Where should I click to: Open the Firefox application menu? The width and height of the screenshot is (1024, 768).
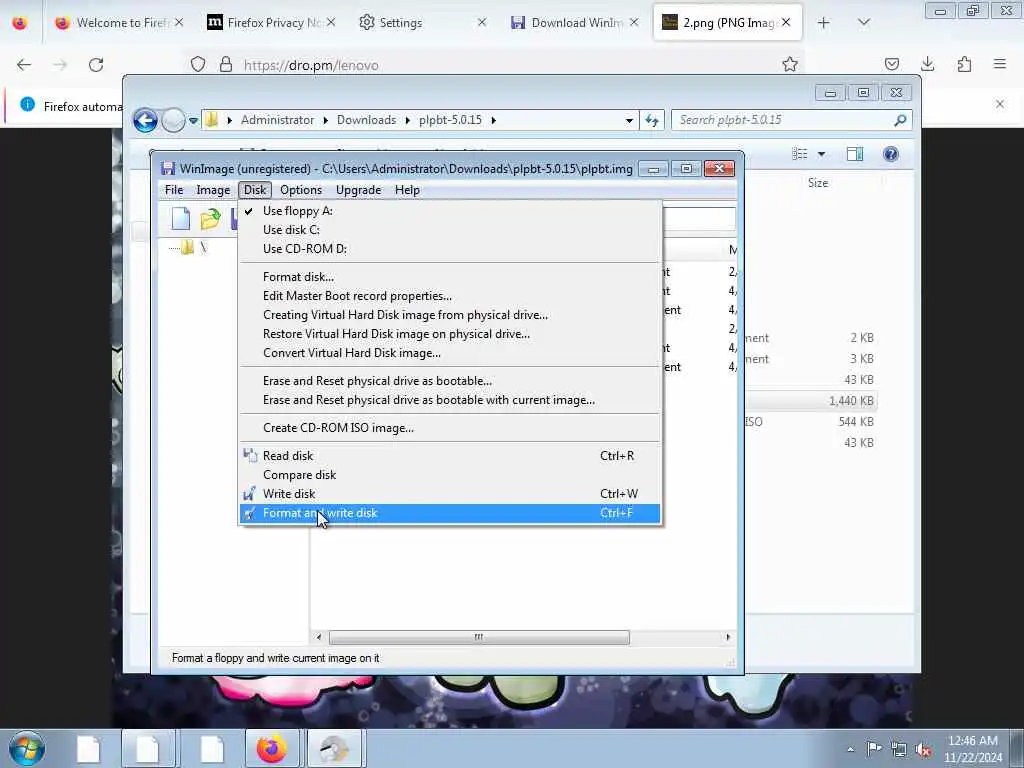click(1000, 64)
